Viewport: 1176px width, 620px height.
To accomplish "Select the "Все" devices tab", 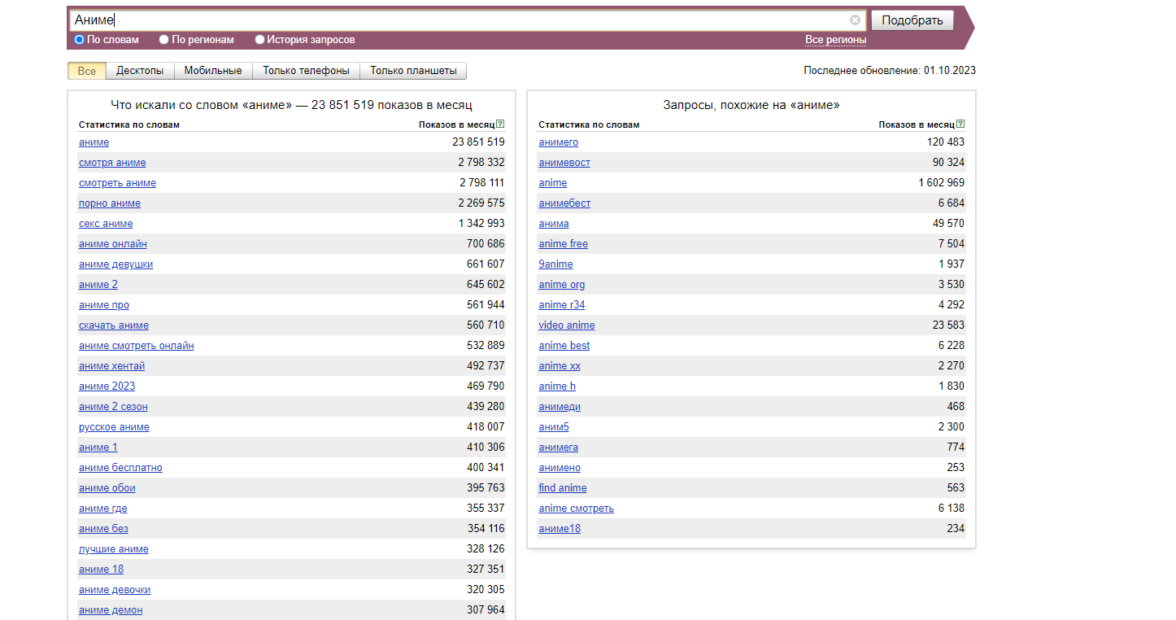I will click(87, 71).
